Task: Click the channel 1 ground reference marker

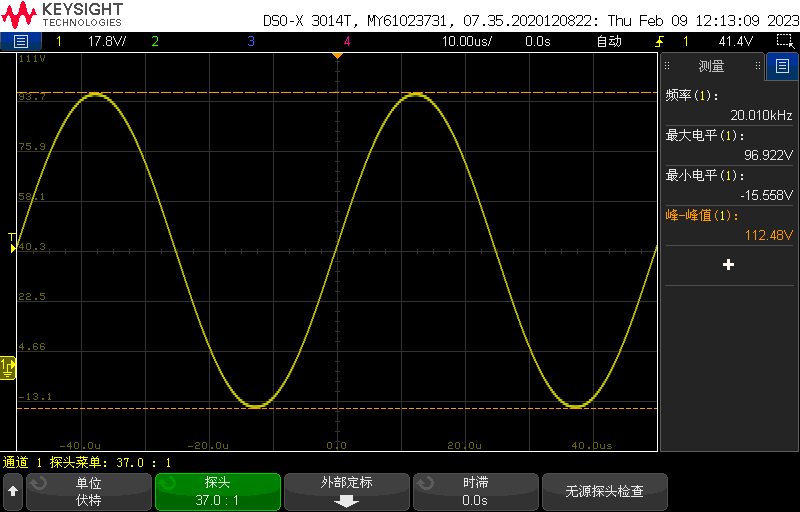Action: point(8,367)
